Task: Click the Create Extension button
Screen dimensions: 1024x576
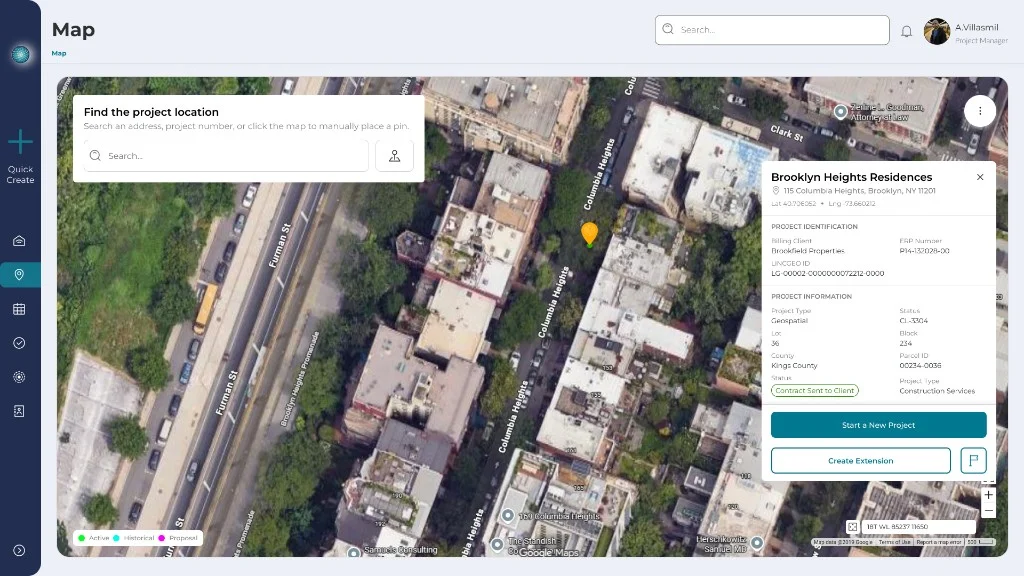Action: (x=861, y=460)
